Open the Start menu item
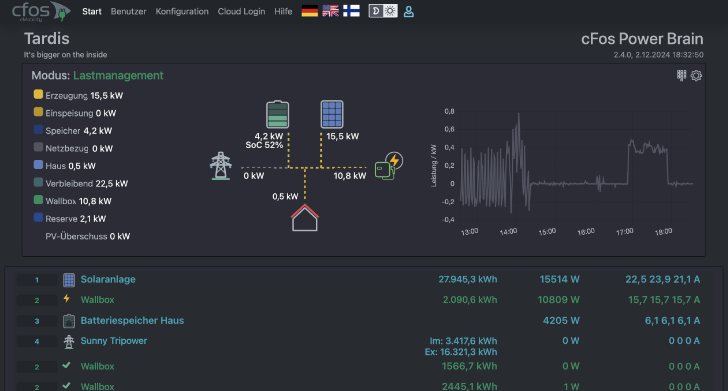 [91, 12]
